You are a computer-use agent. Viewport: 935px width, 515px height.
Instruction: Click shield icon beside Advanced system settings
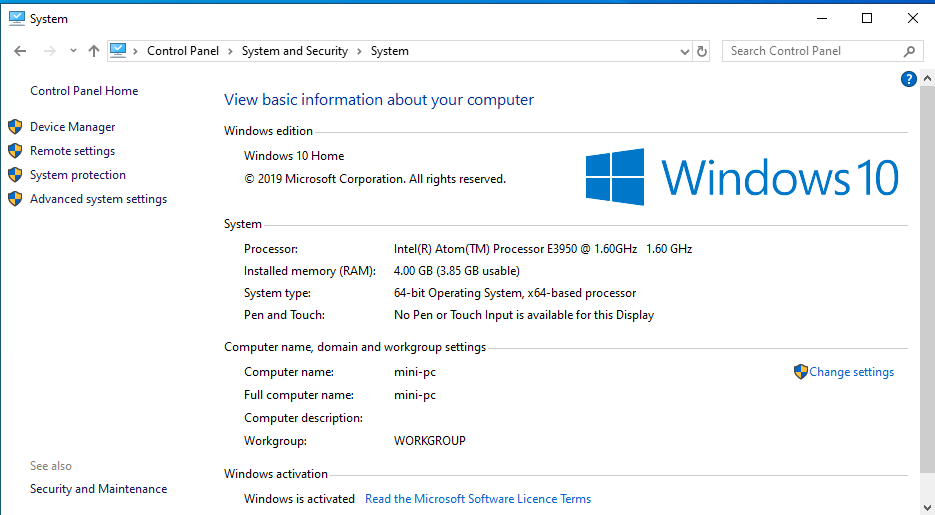click(15, 198)
